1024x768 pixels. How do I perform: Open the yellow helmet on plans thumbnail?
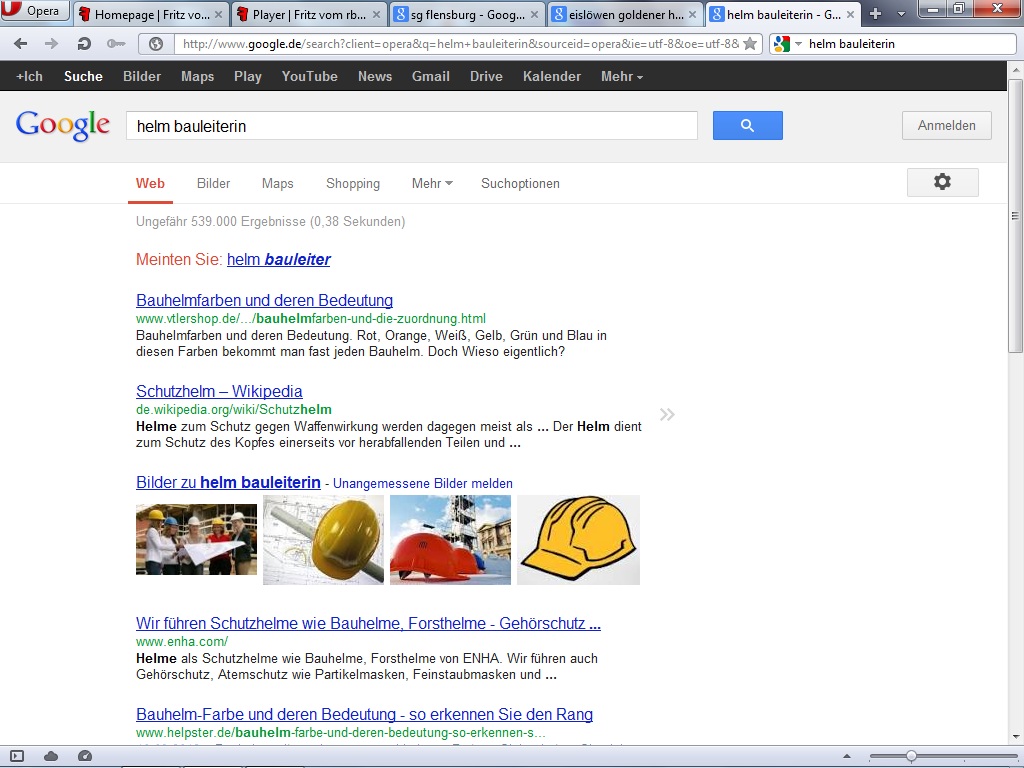point(323,539)
